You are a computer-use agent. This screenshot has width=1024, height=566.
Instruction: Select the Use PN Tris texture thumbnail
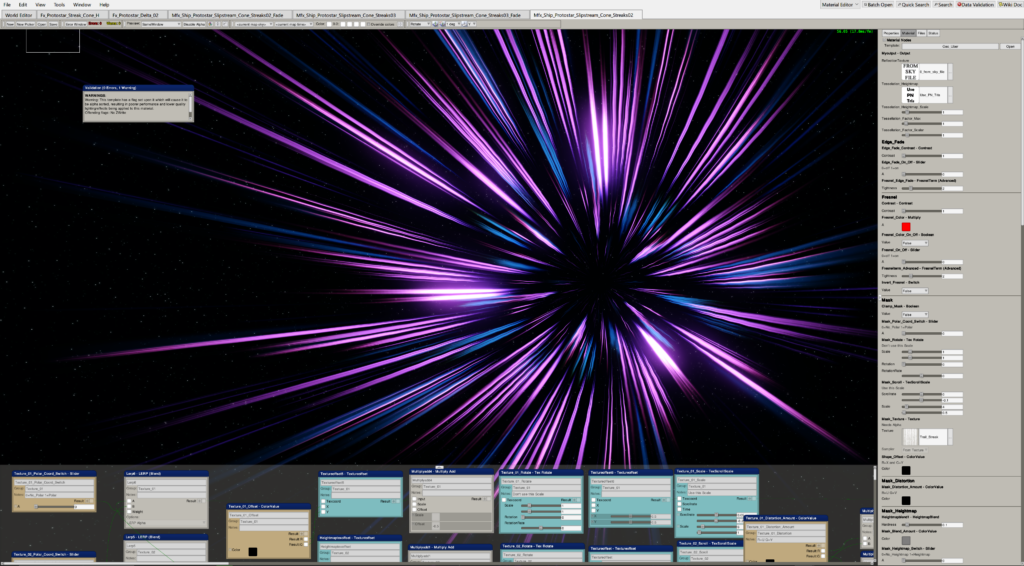coord(911,95)
